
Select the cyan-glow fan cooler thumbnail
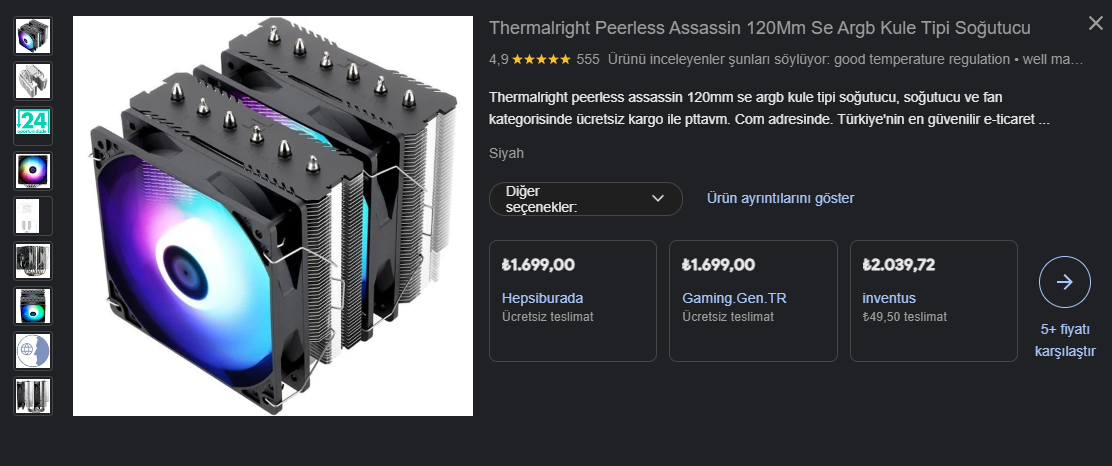pos(33,306)
